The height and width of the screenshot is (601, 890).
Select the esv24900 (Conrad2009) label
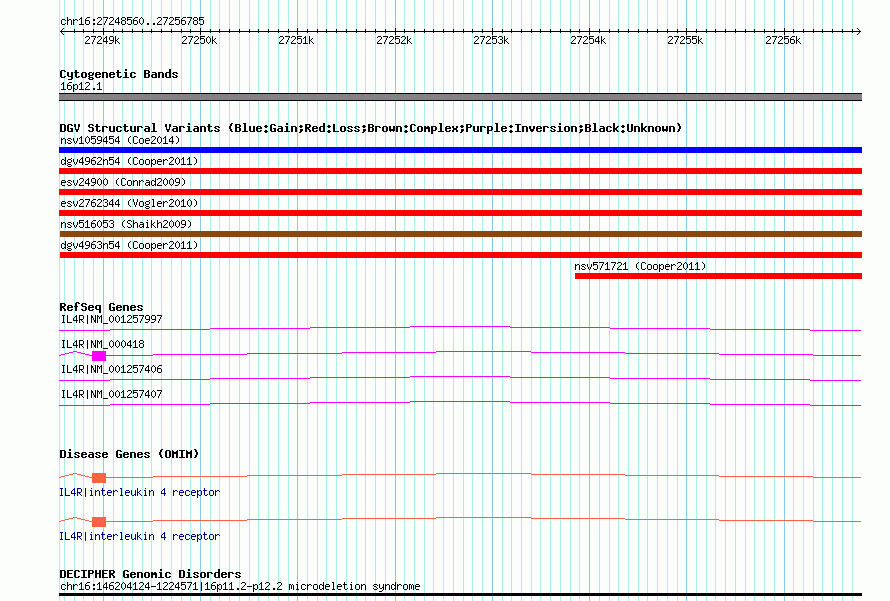123,182
